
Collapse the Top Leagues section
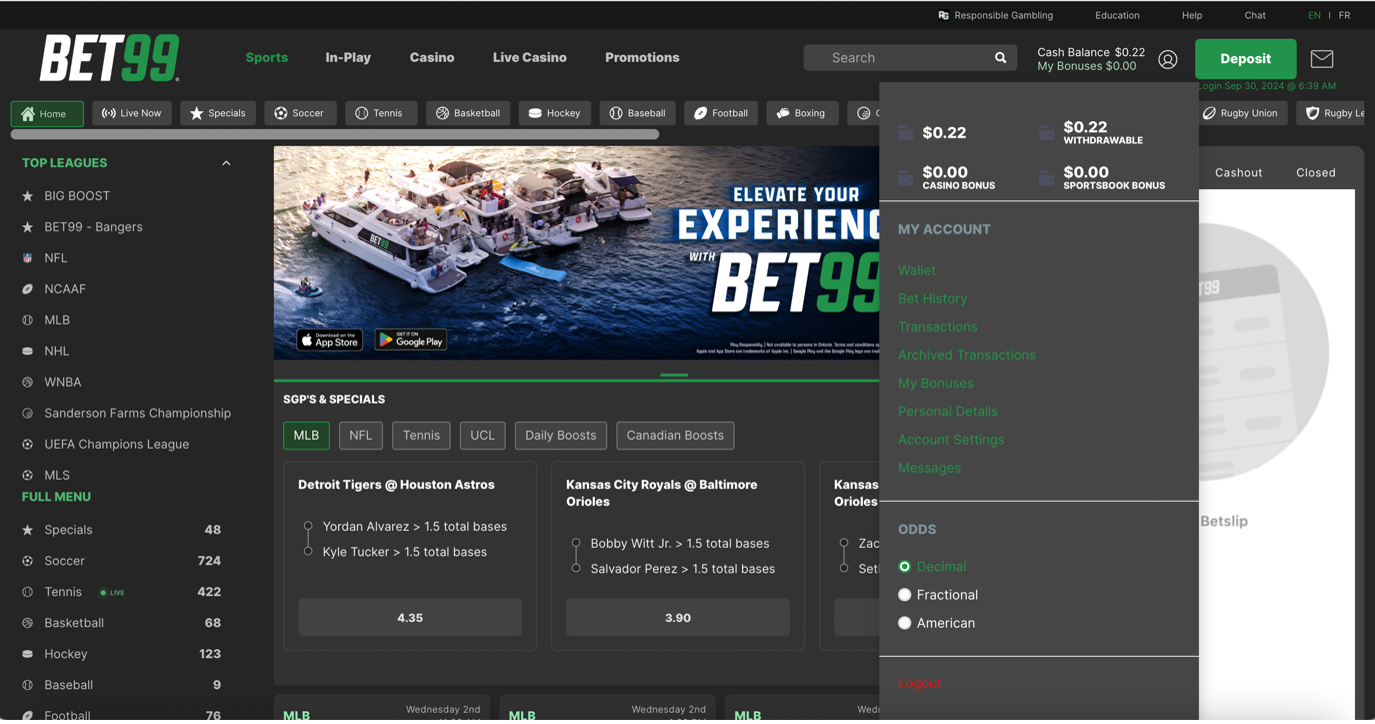226,163
